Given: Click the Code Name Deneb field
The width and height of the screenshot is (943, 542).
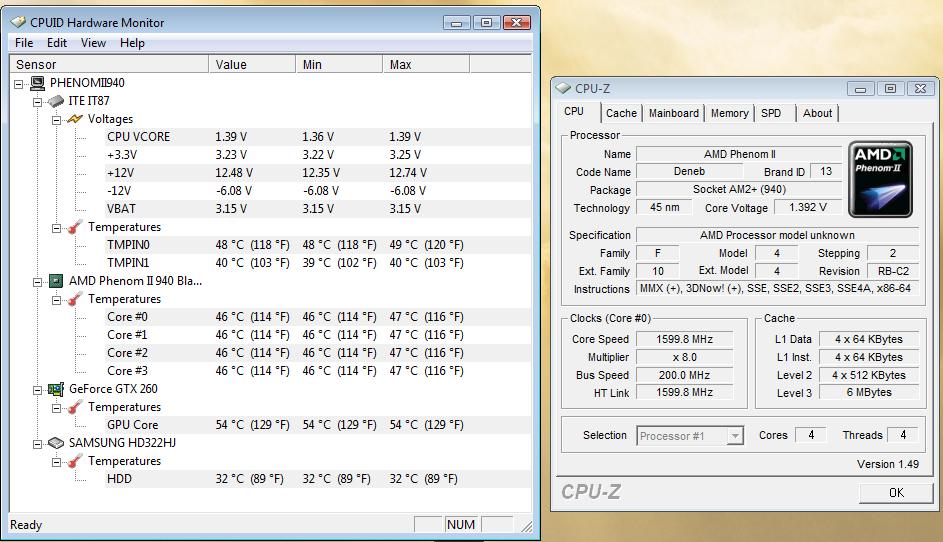Looking at the screenshot, I should (689, 171).
